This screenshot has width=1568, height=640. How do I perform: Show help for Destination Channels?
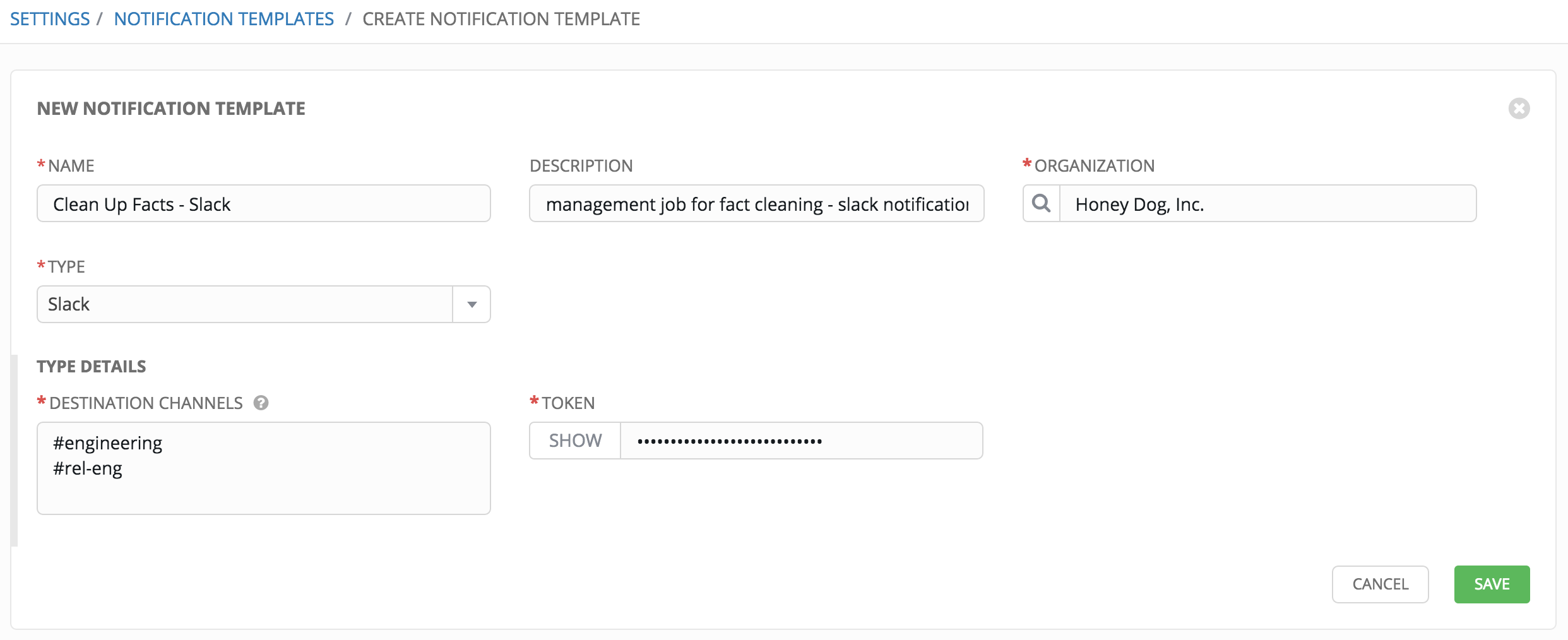[x=261, y=403]
